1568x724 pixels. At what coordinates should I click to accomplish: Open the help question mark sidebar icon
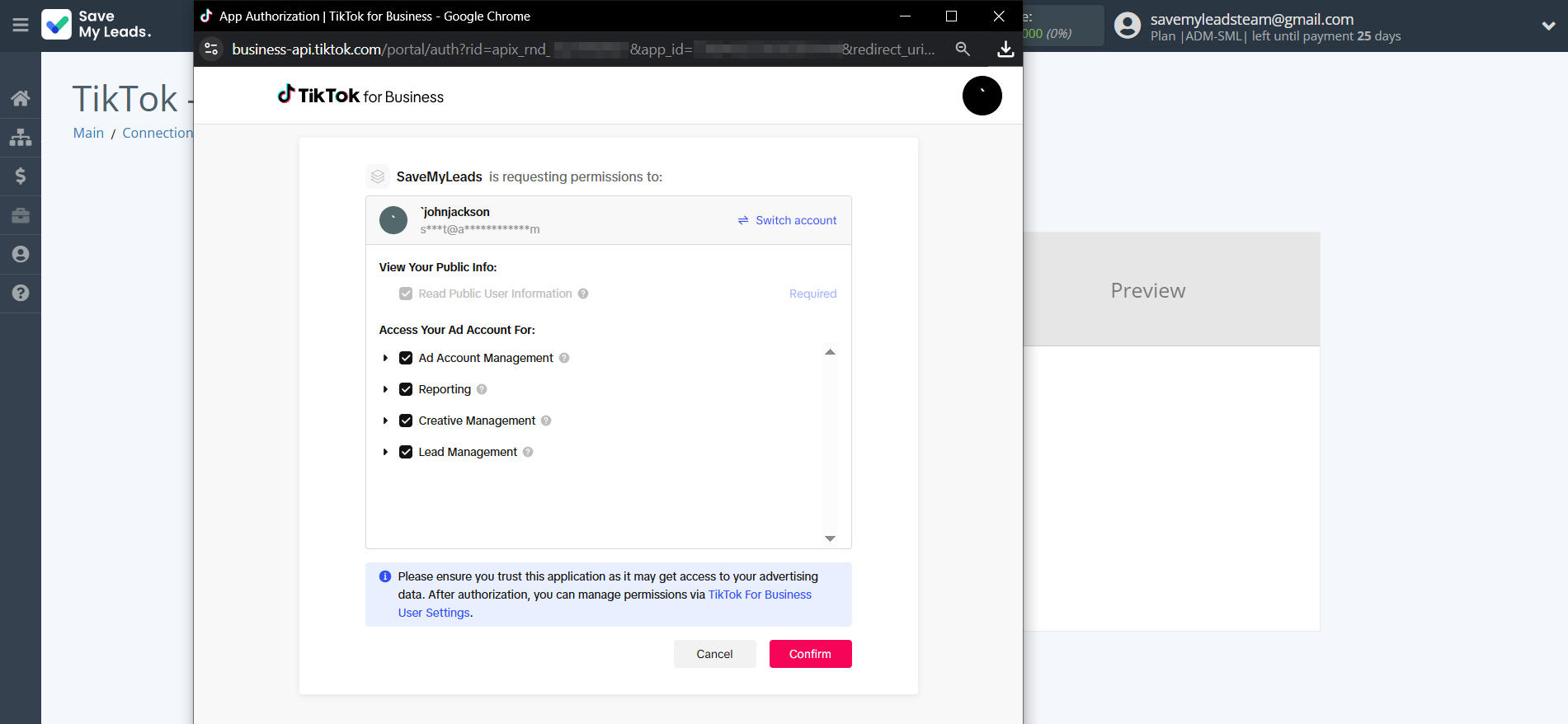(x=21, y=293)
